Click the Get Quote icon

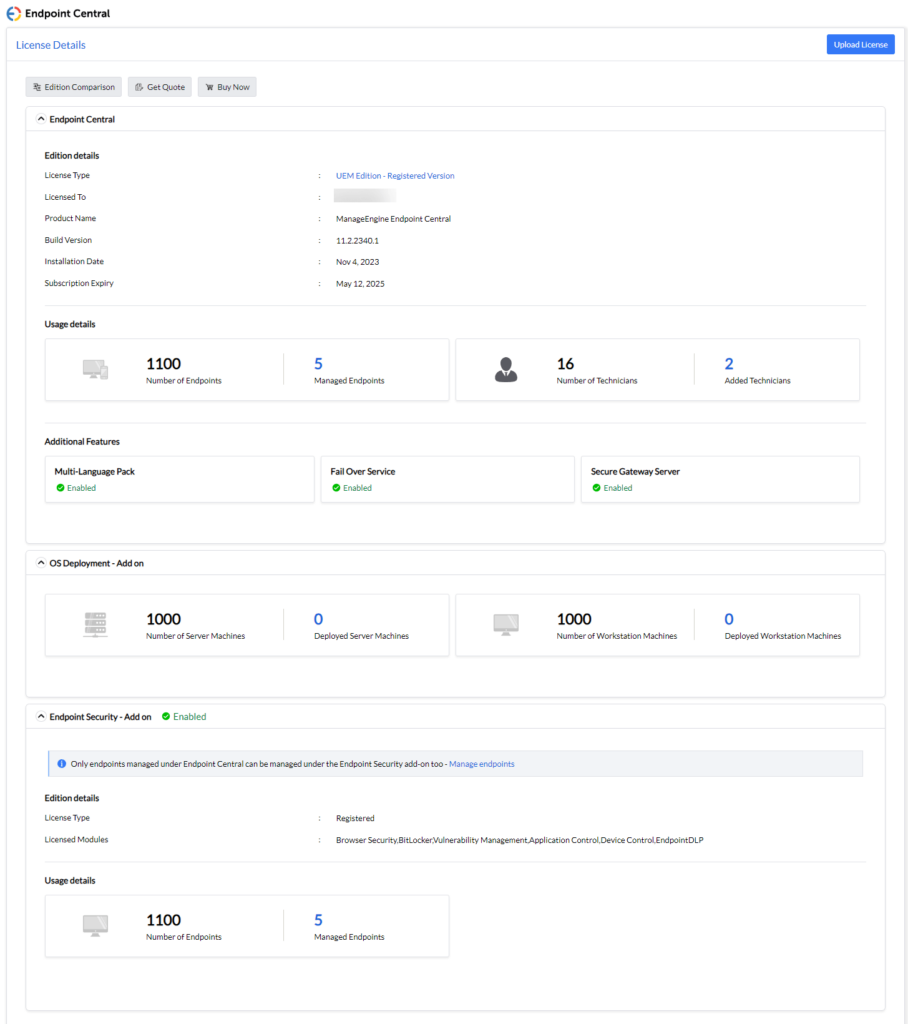coord(139,87)
